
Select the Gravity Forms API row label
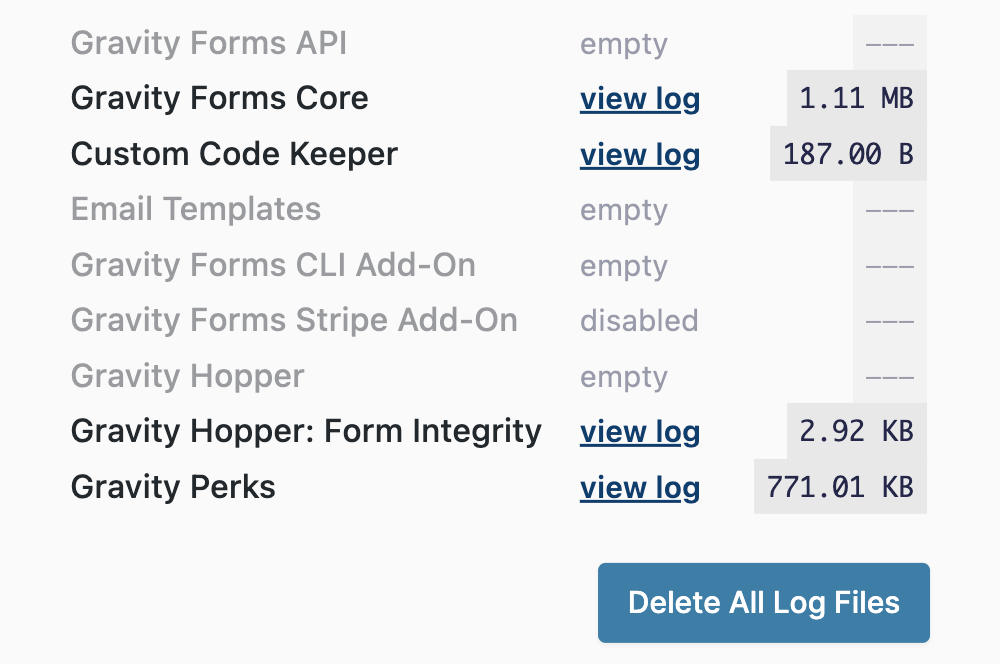click(x=209, y=43)
